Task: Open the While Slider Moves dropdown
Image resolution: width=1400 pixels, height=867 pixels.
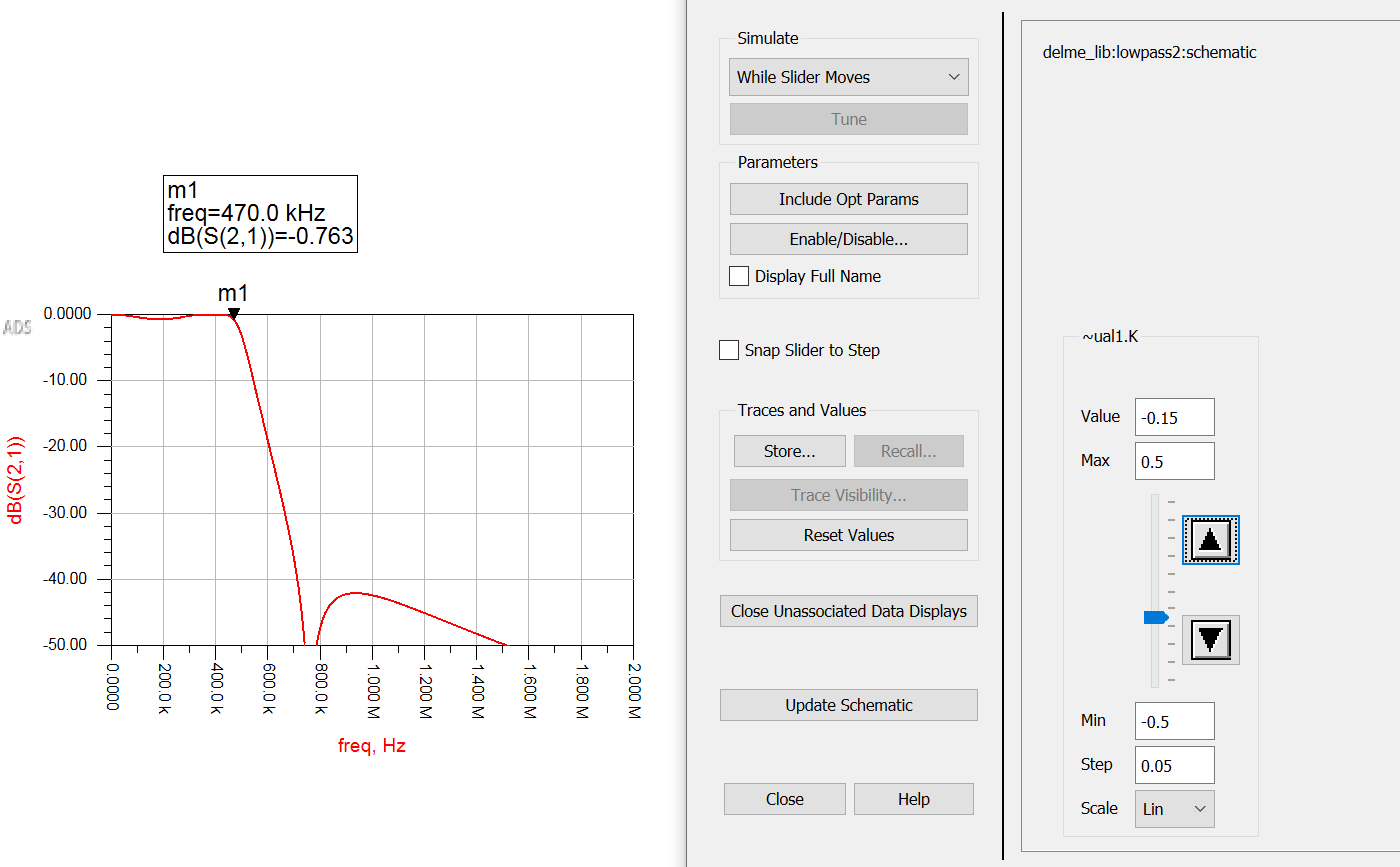Action: tap(849, 77)
